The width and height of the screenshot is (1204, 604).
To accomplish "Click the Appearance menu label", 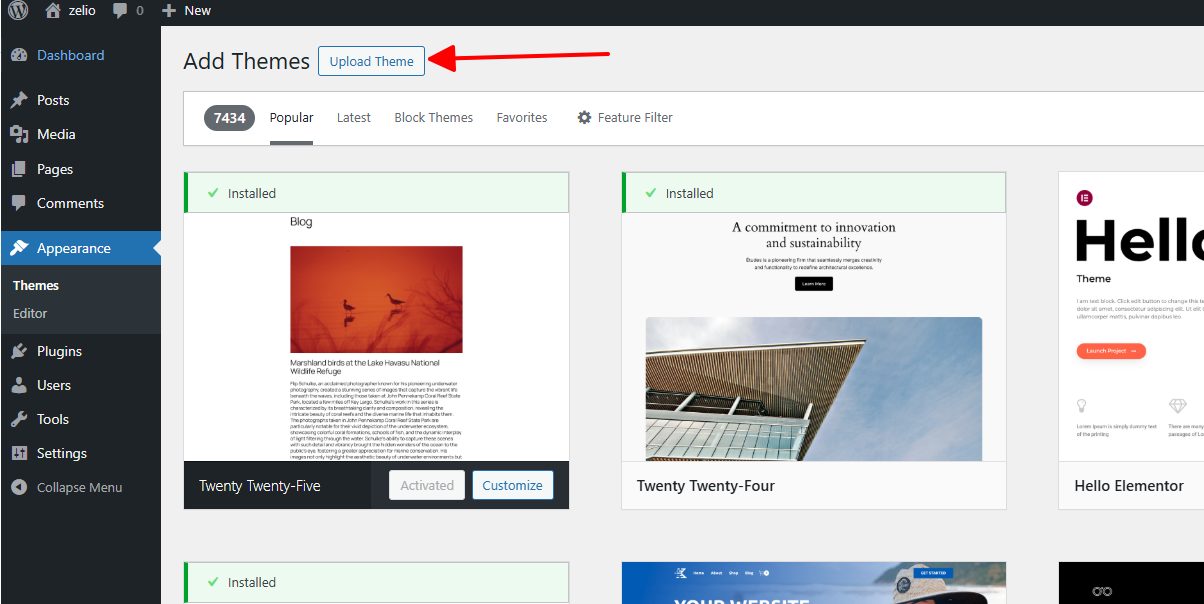I will tap(74, 248).
